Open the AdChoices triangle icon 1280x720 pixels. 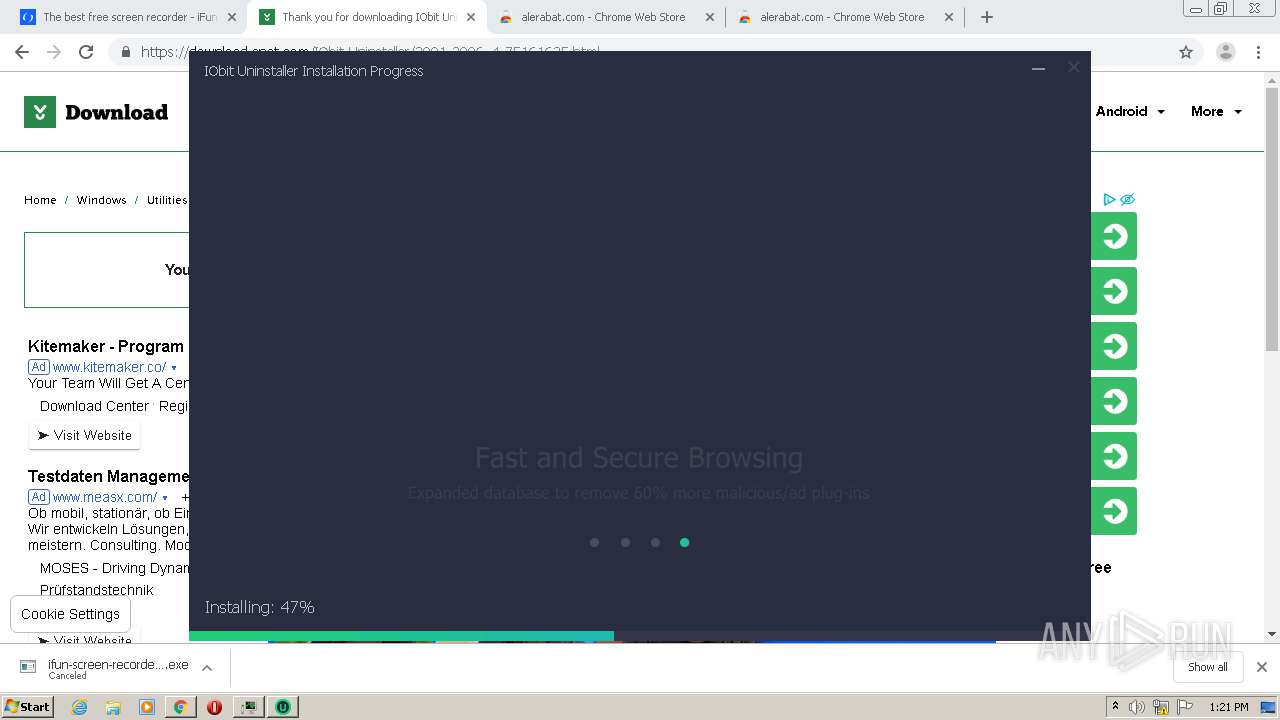coord(1109,199)
